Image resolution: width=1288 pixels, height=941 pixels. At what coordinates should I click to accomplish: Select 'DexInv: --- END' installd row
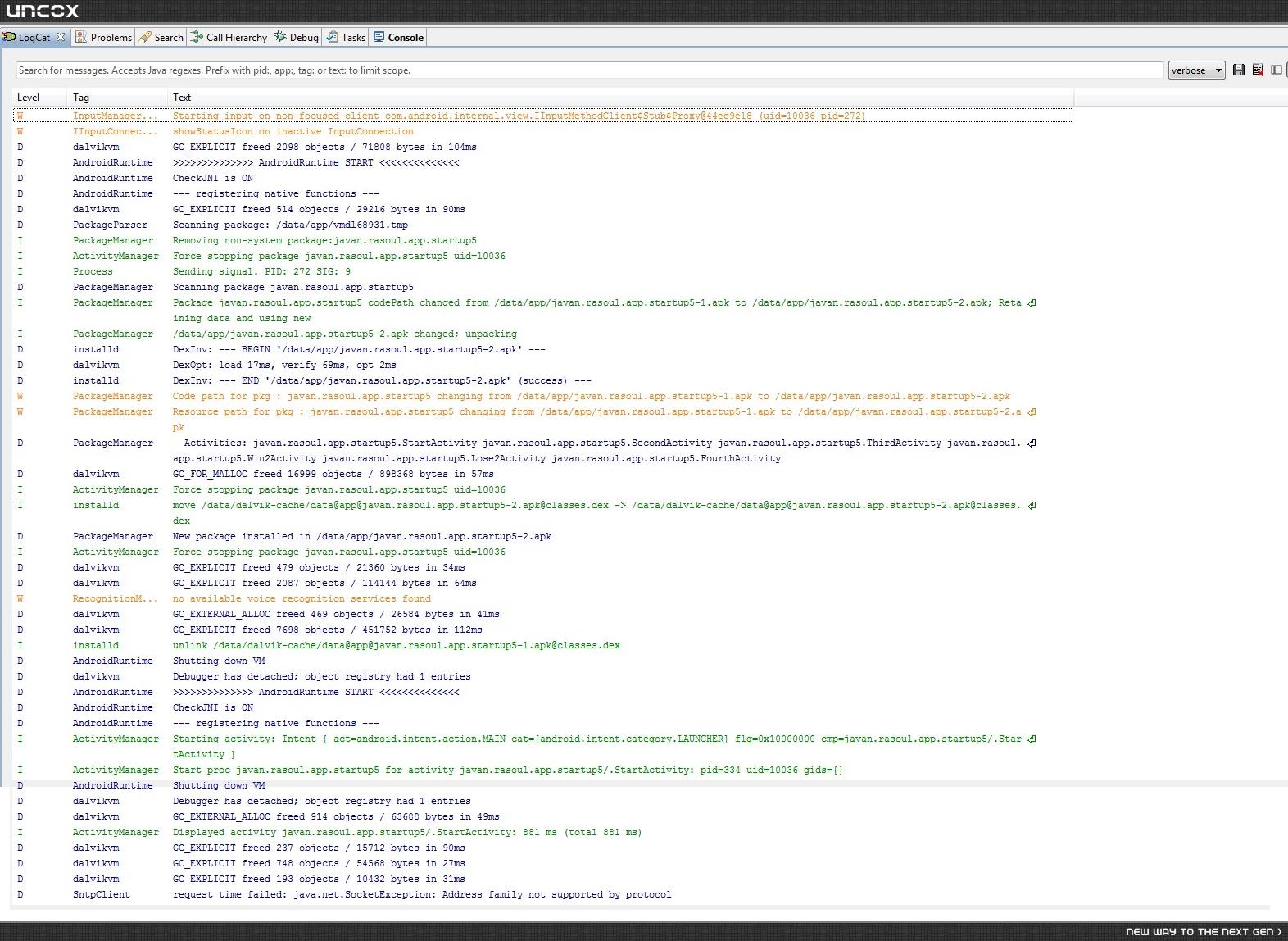(543, 381)
